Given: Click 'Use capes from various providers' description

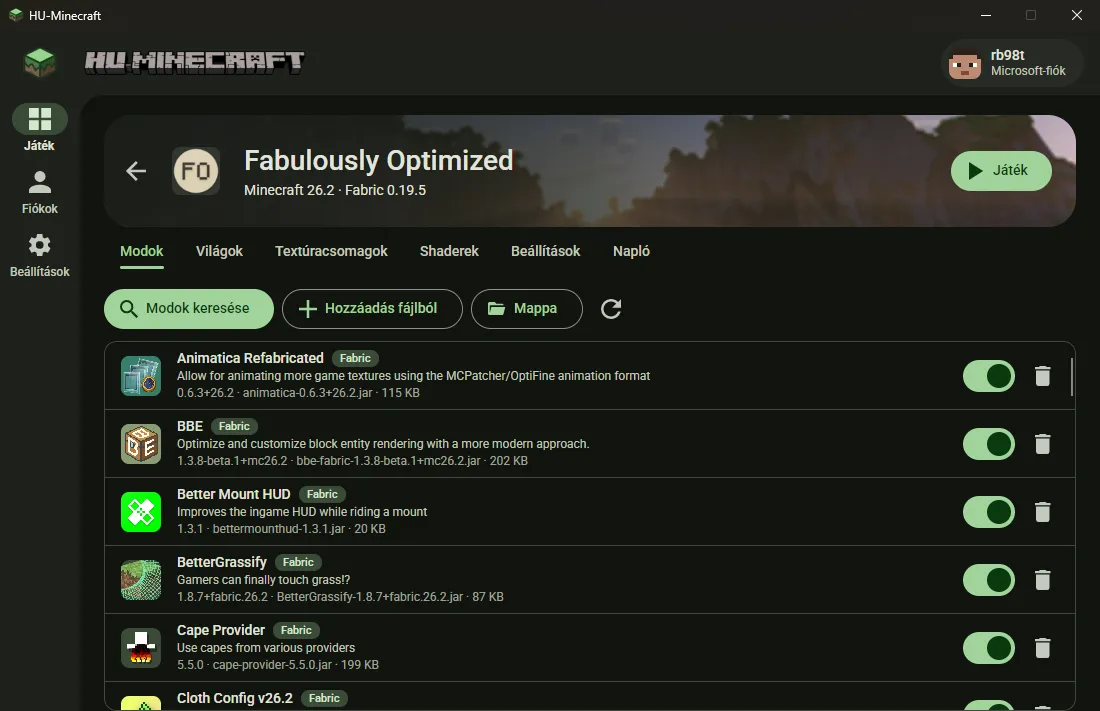Looking at the screenshot, I should (x=266, y=648).
